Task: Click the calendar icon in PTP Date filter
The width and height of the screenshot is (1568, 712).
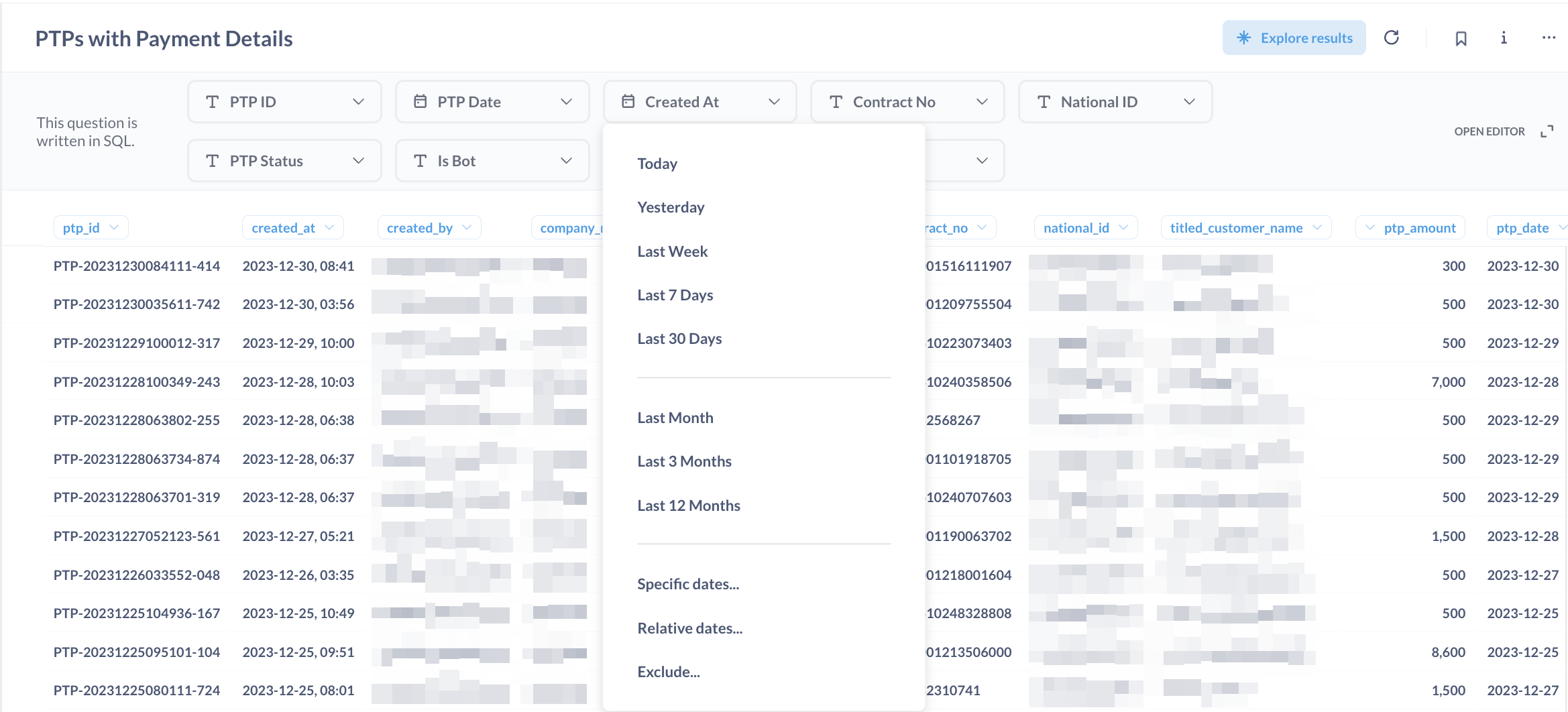Action: point(421,102)
